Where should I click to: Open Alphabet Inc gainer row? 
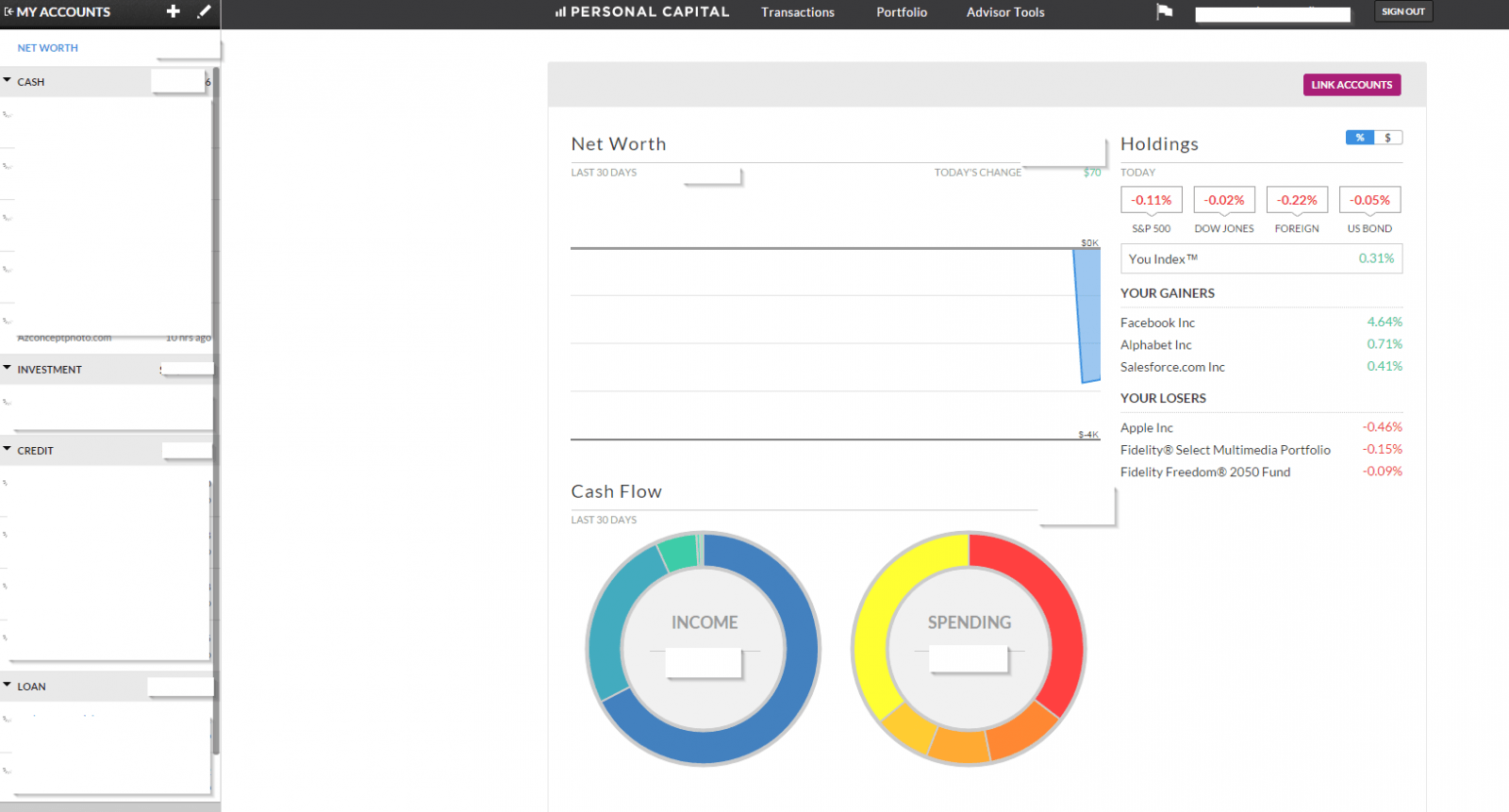click(x=1261, y=344)
